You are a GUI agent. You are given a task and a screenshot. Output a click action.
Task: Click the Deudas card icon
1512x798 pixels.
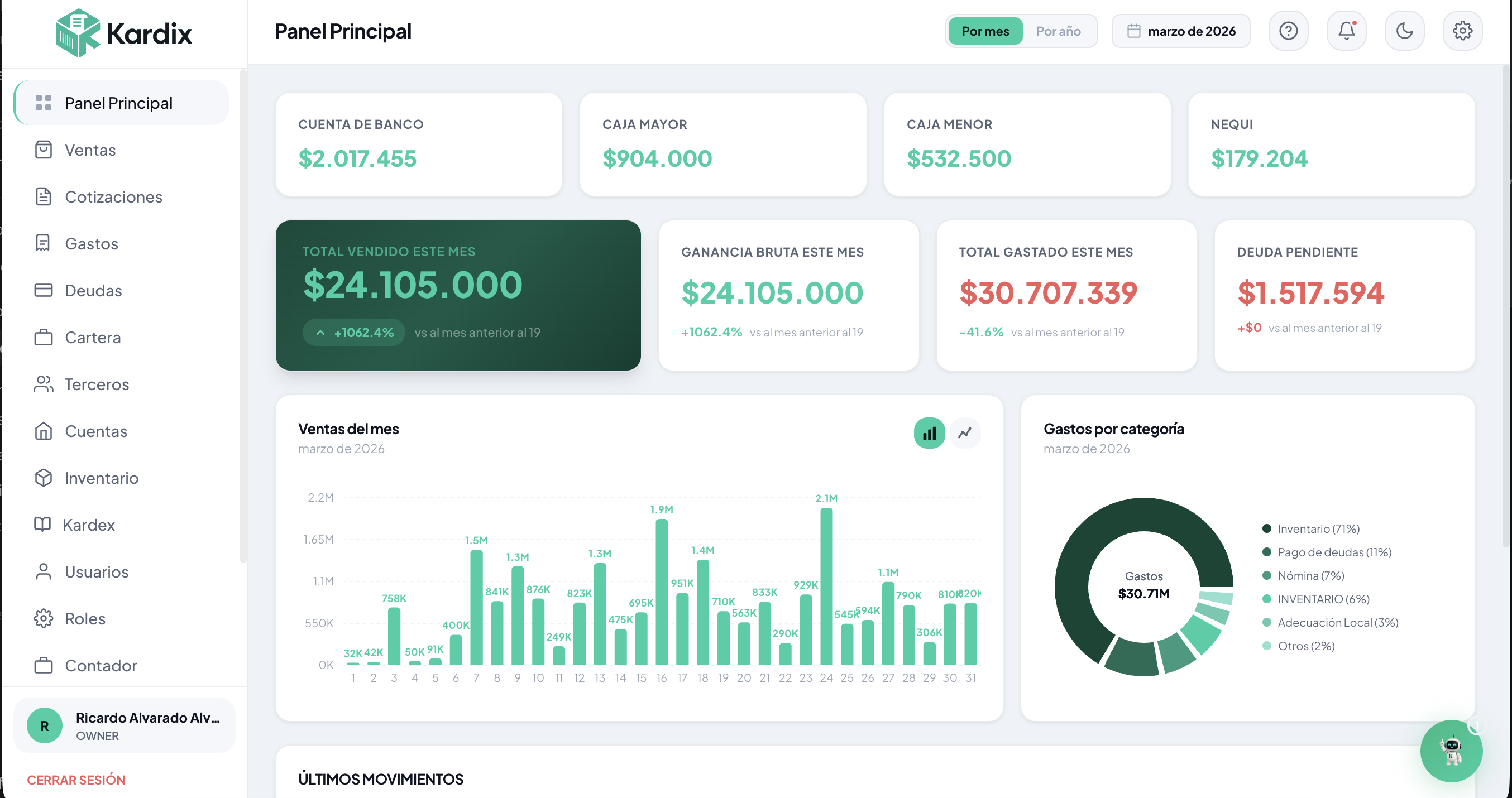[x=44, y=290]
